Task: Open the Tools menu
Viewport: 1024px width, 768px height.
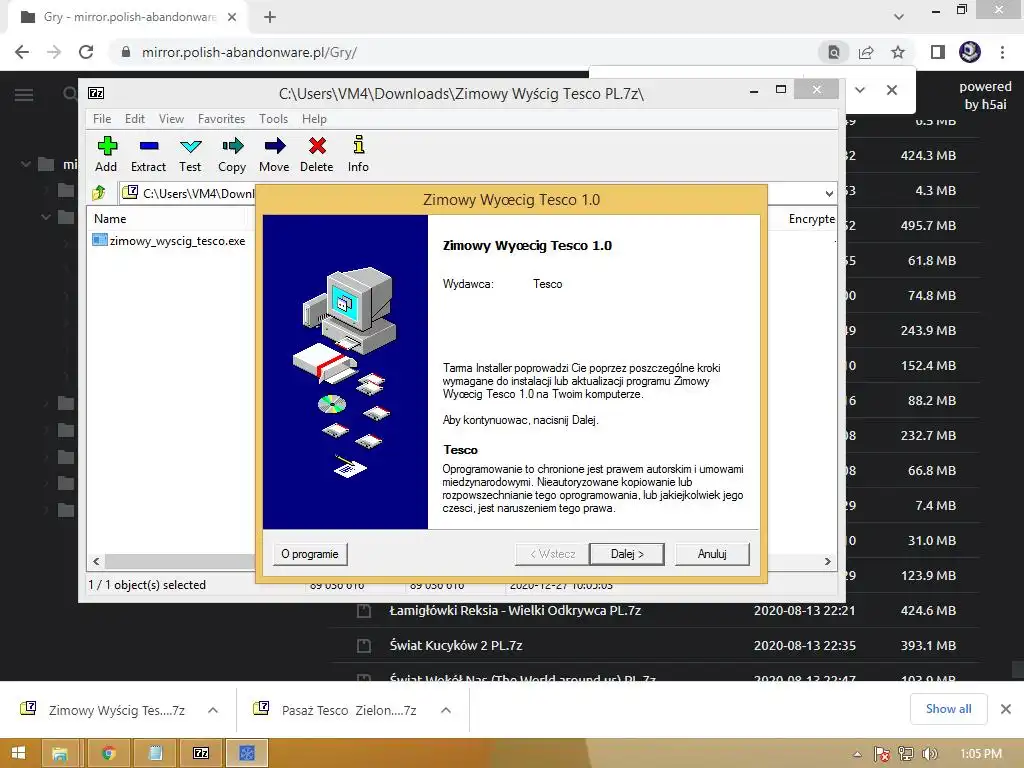Action: [273, 119]
